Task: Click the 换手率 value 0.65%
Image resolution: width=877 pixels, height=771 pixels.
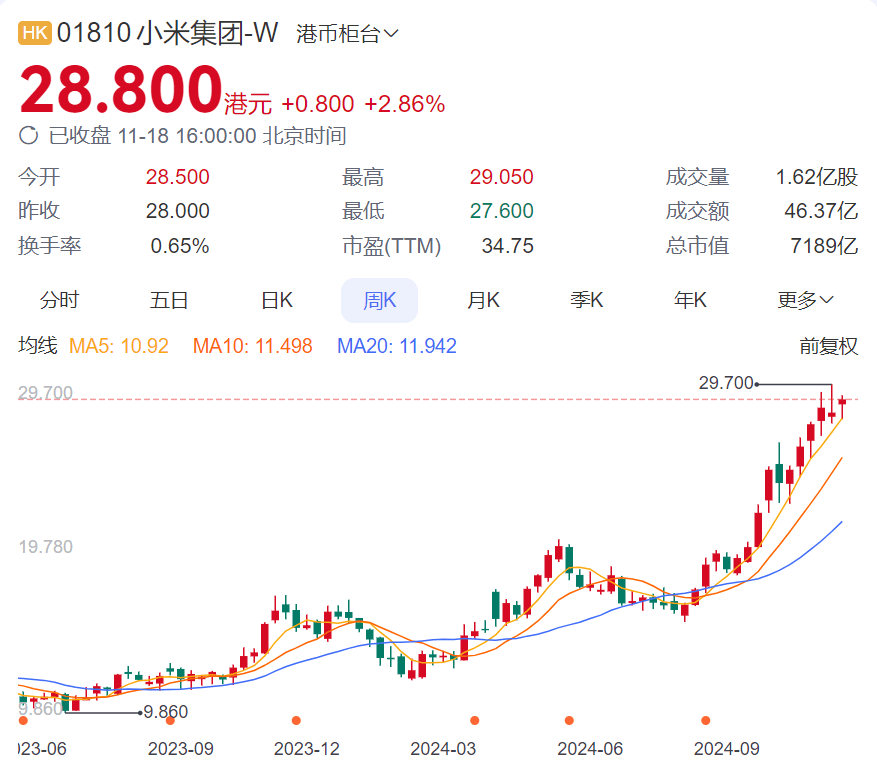Action: tap(180, 246)
